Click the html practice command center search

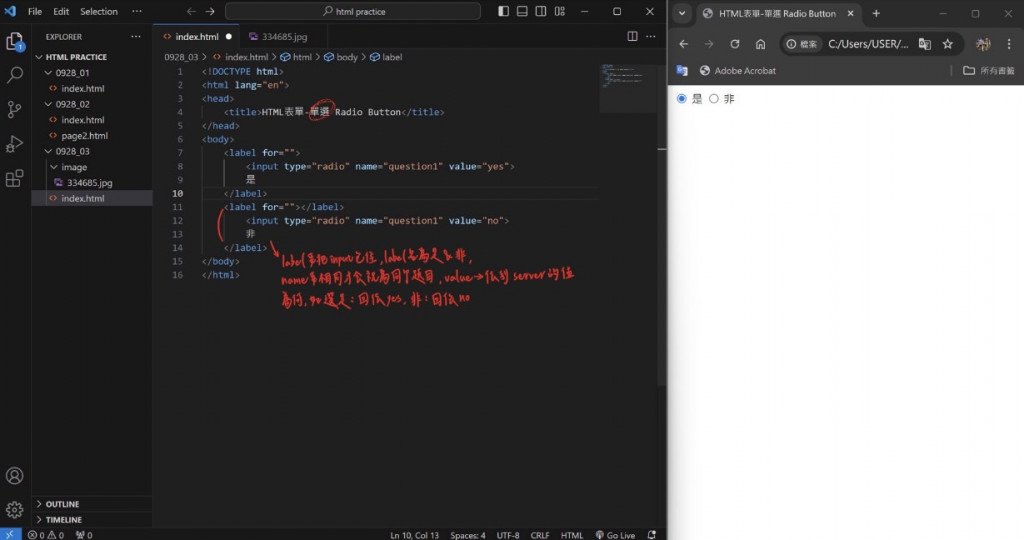tap(353, 11)
